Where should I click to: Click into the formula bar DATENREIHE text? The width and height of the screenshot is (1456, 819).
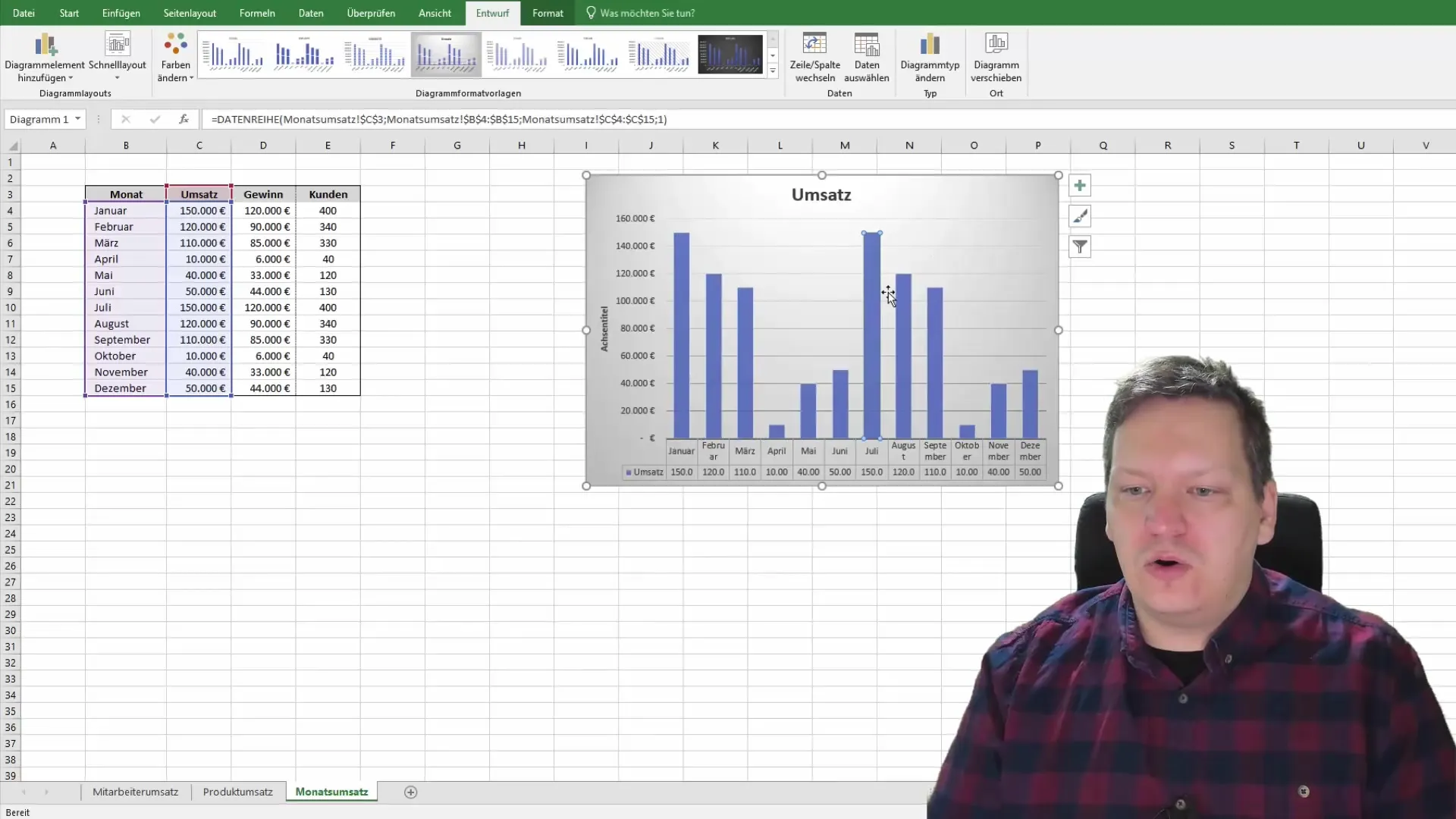pyautogui.click(x=439, y=119)
